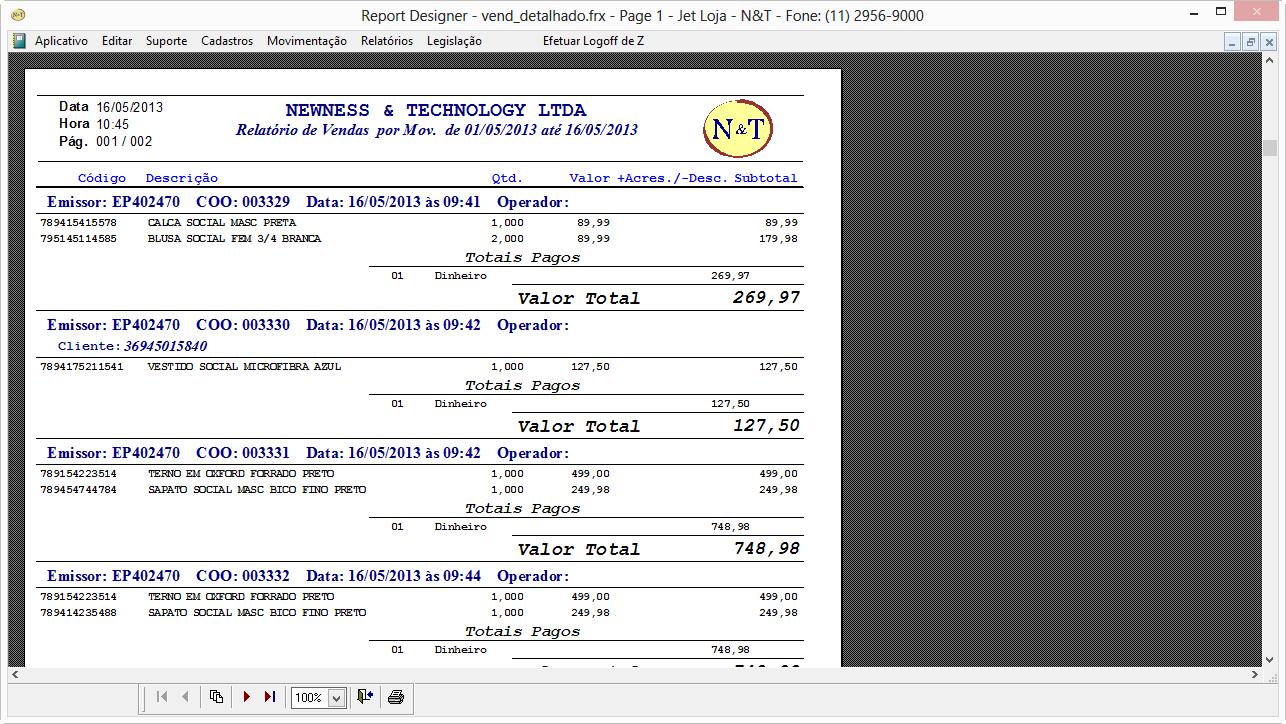
Task: Click the Qtd. column header
Action: point(507,178)
